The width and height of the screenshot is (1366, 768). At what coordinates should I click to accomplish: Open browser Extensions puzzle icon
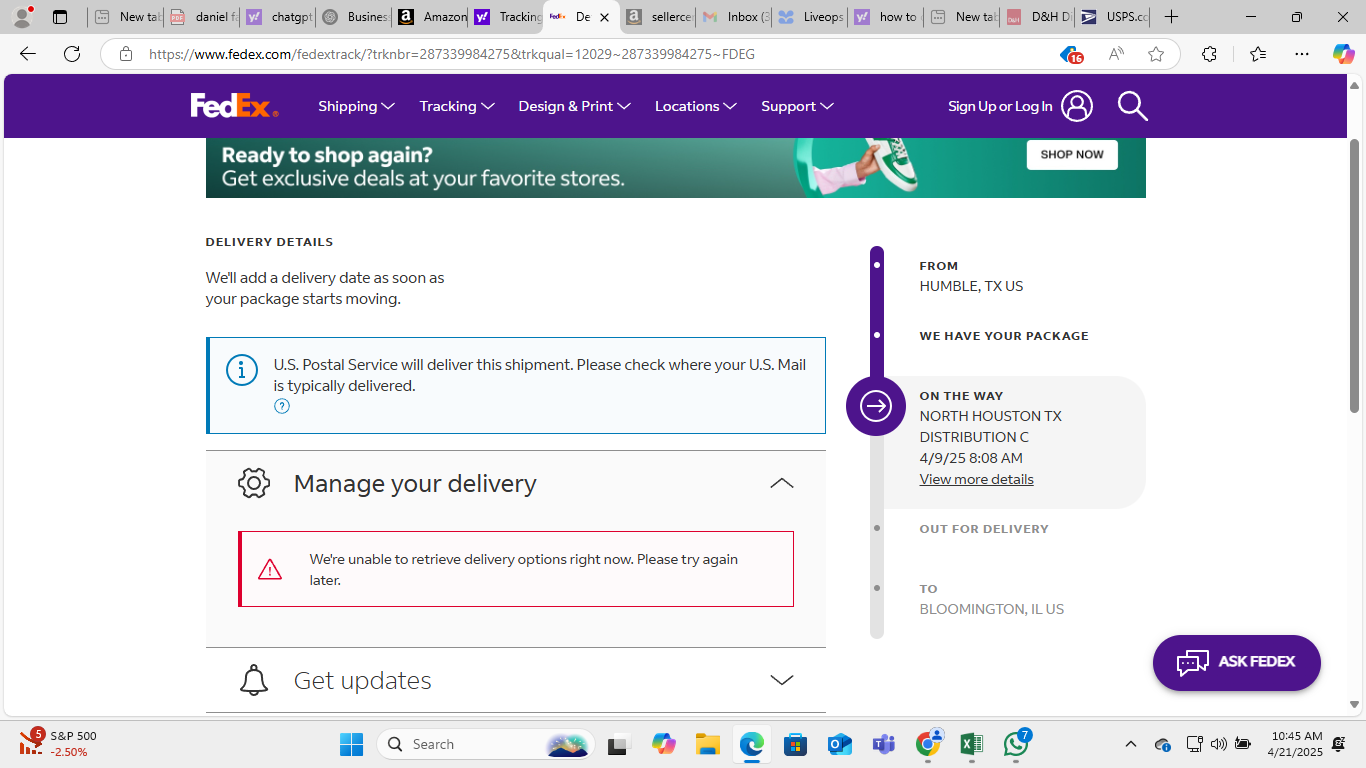coord(1209,54)
